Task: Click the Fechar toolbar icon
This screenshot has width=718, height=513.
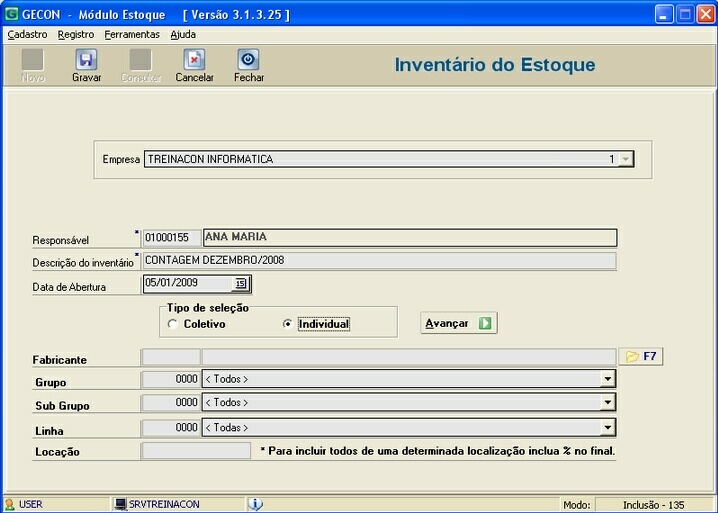Action: tap(248, 60)
